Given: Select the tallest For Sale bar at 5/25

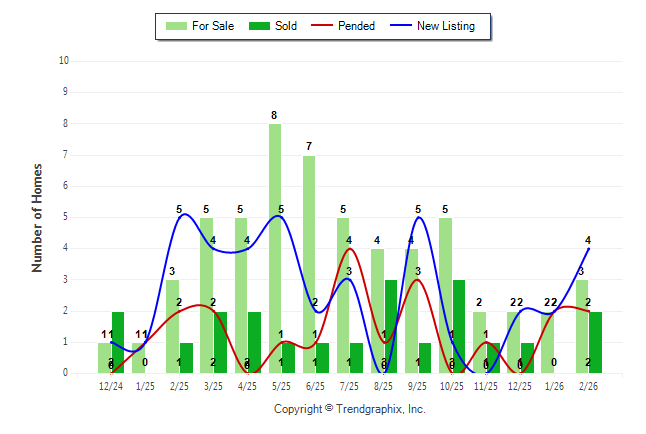Looking at the screenshot, I should (x=275, y=248).
